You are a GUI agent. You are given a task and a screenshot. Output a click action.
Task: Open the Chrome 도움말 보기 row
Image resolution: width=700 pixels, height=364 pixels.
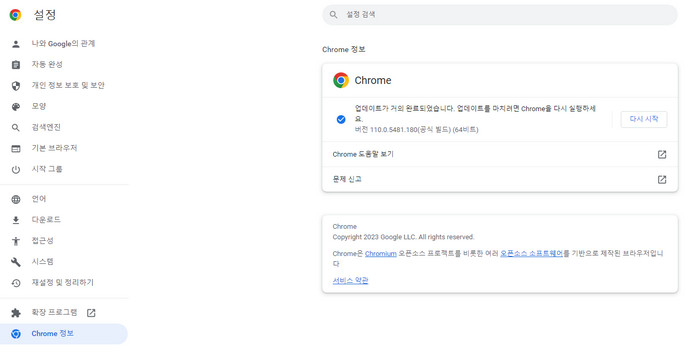500,154
